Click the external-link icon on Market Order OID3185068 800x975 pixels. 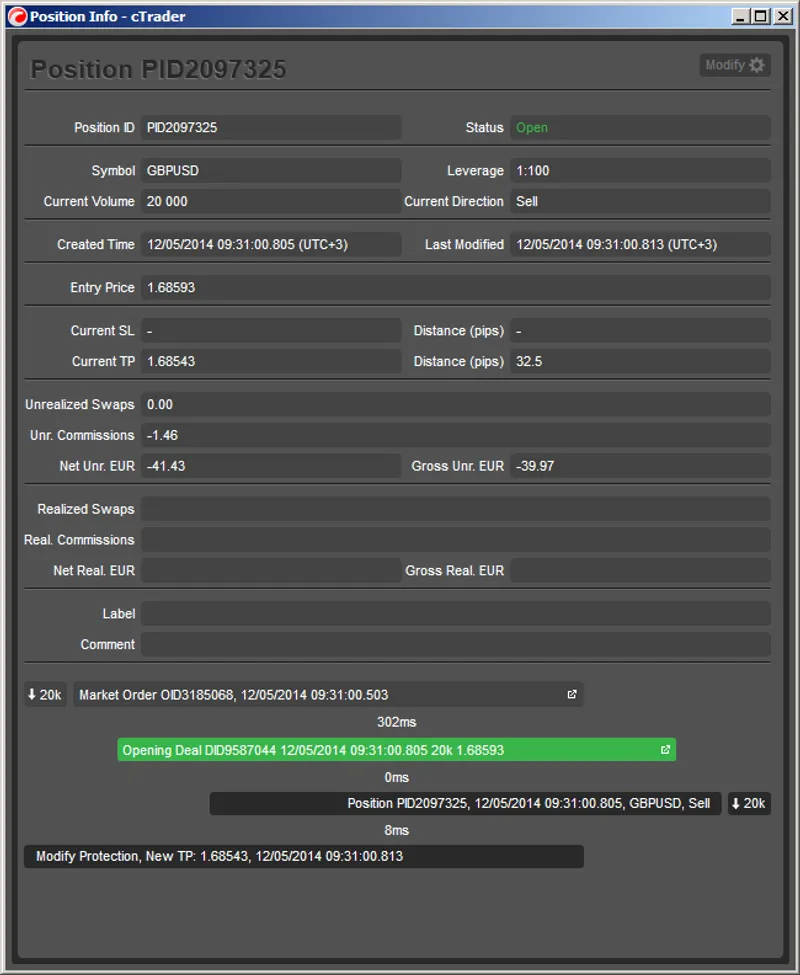point(571,694)
